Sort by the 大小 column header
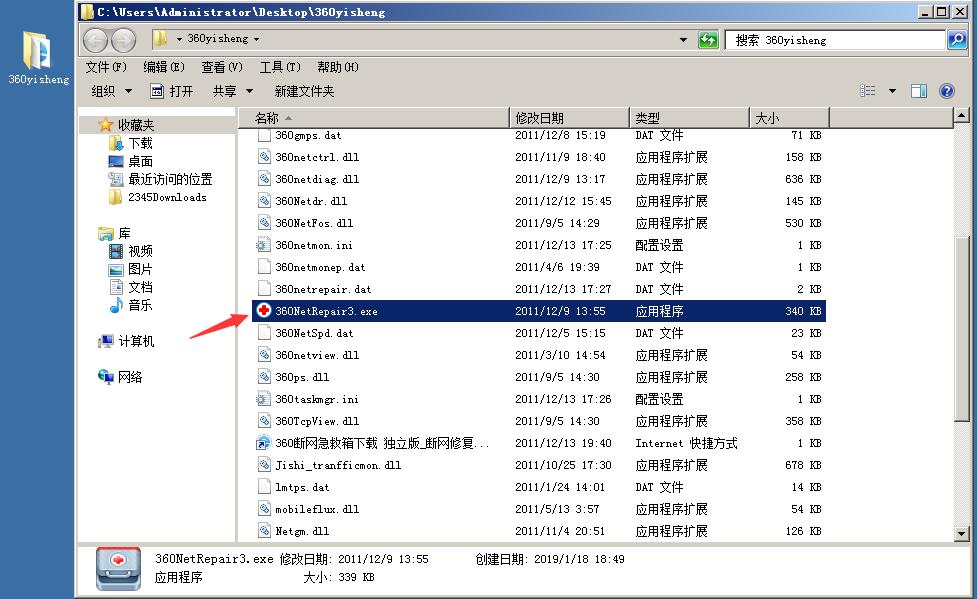 [x=789, y=118]
